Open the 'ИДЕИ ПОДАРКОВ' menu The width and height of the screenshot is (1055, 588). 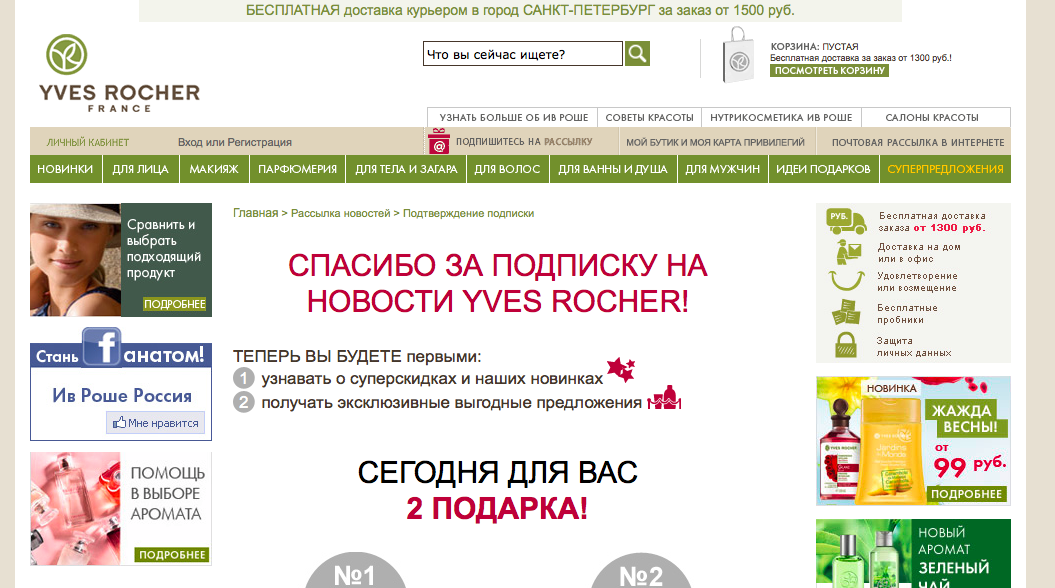(x=824, y=169)
